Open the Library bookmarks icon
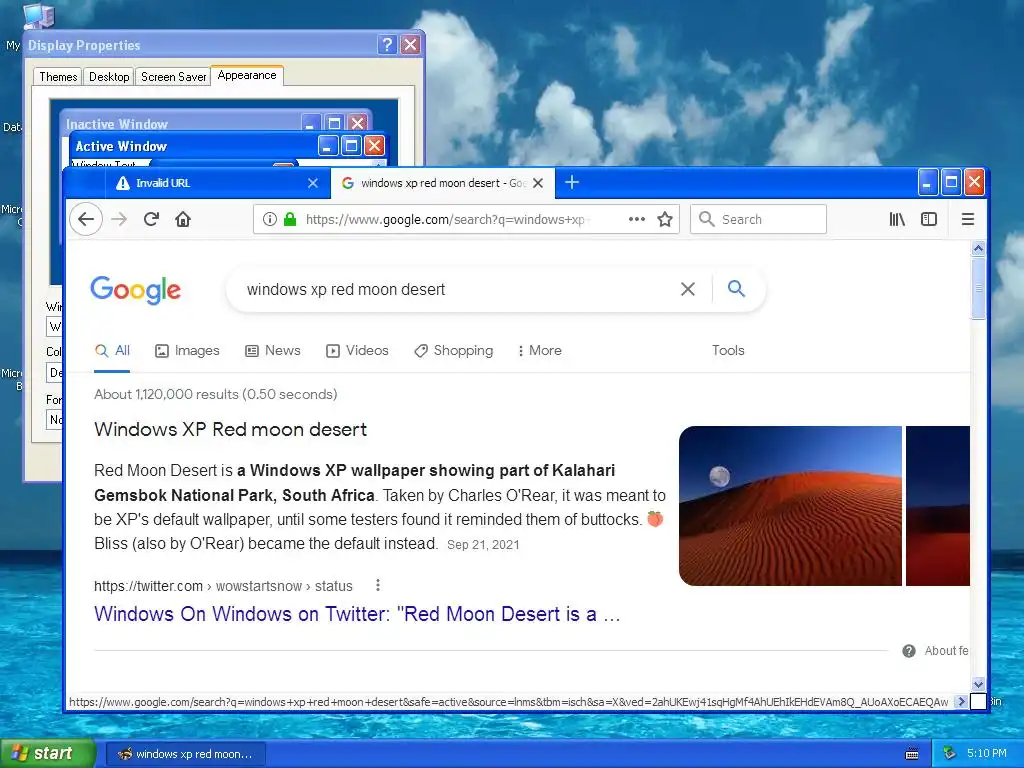1024x768 pixels. pos(897,219)
